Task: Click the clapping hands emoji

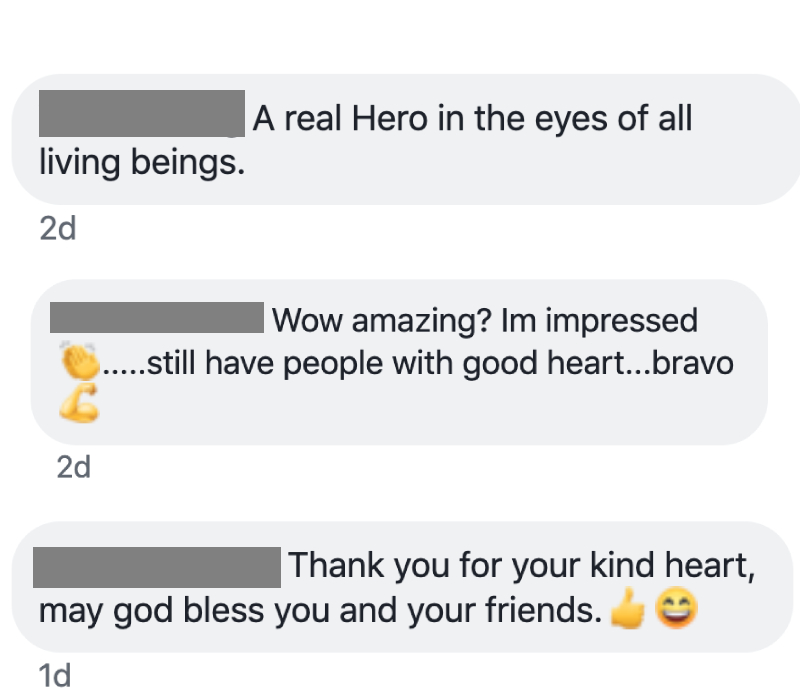Action: [80, 361]
